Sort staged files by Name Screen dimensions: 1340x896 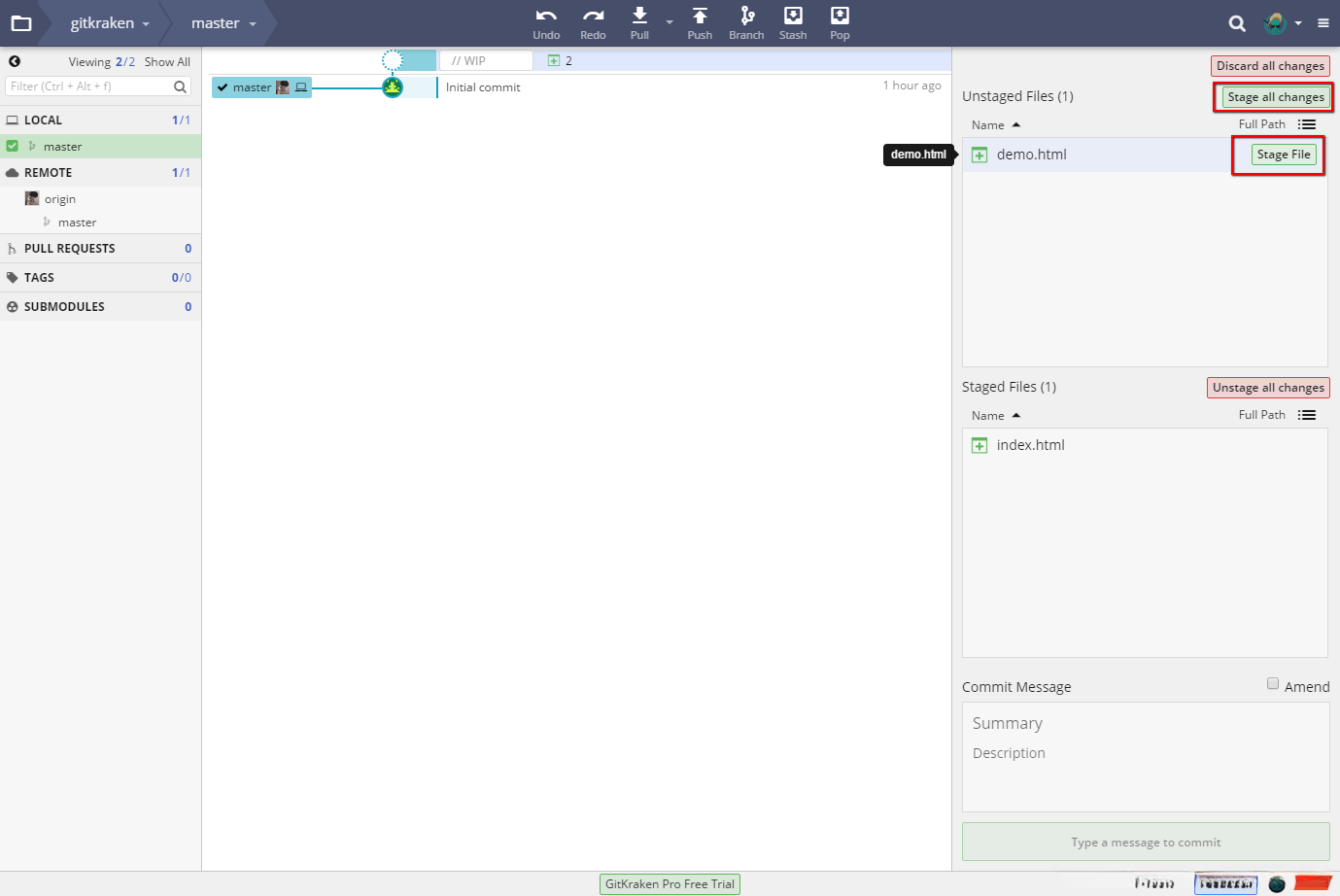point(996,416)
